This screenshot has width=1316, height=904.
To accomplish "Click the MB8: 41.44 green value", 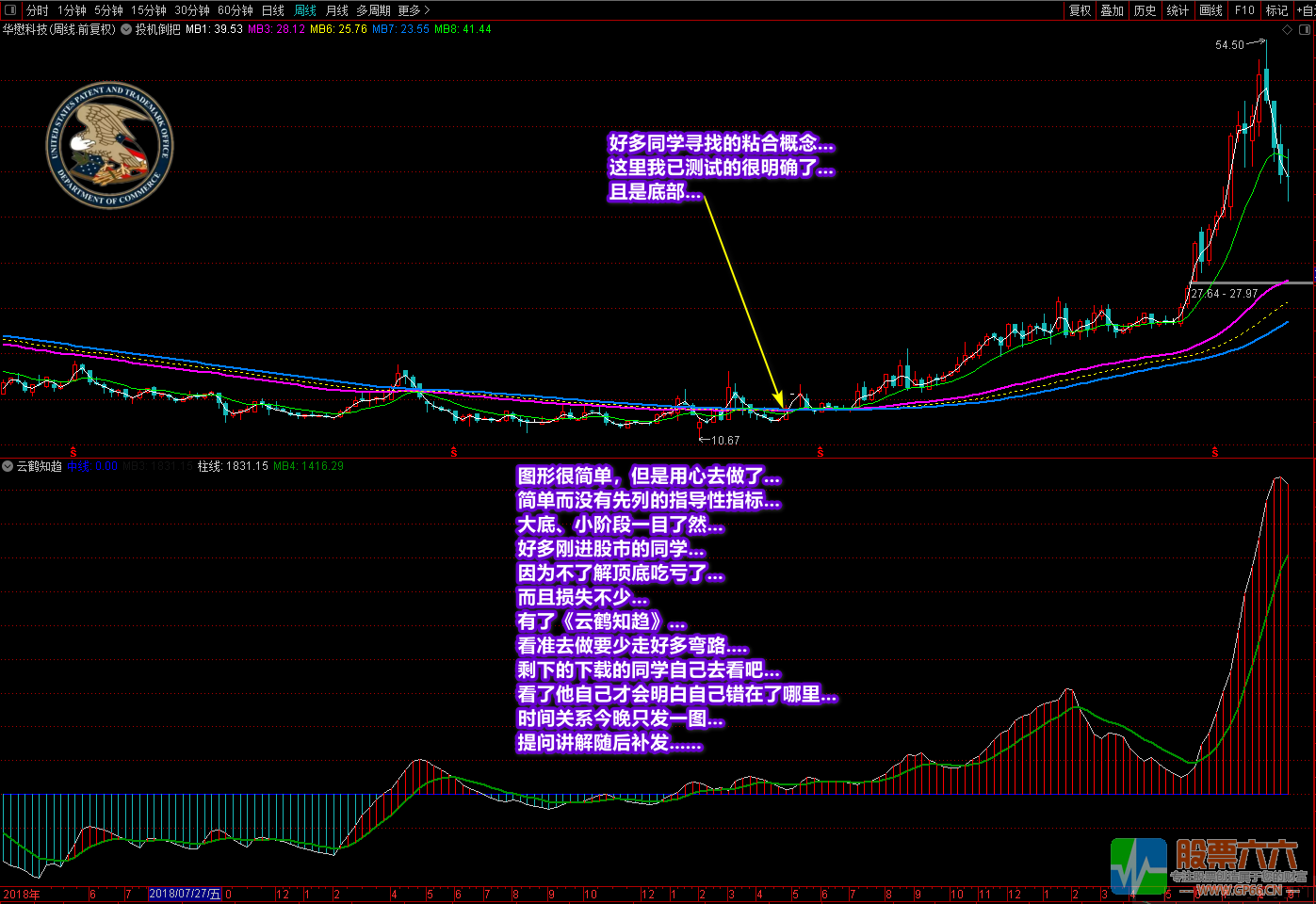I will pos(463,29).
